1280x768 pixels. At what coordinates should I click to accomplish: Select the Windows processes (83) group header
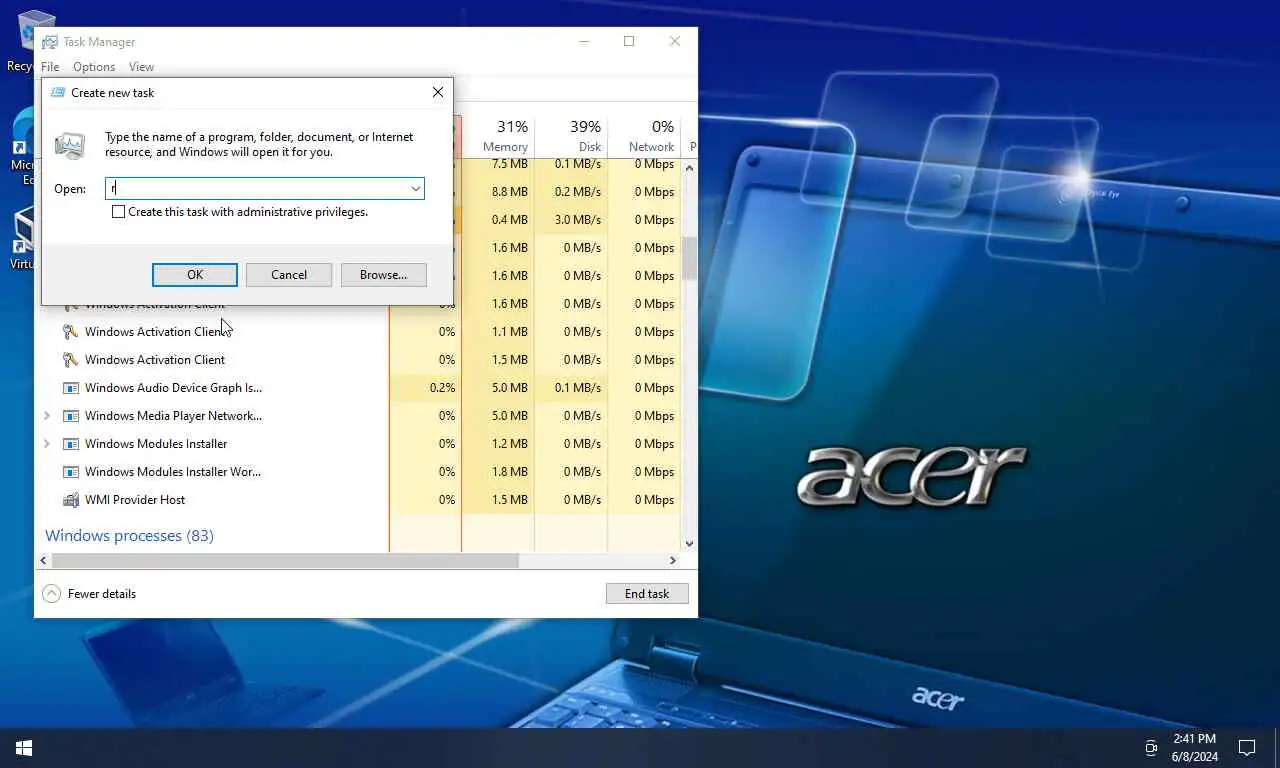[129, 536]
